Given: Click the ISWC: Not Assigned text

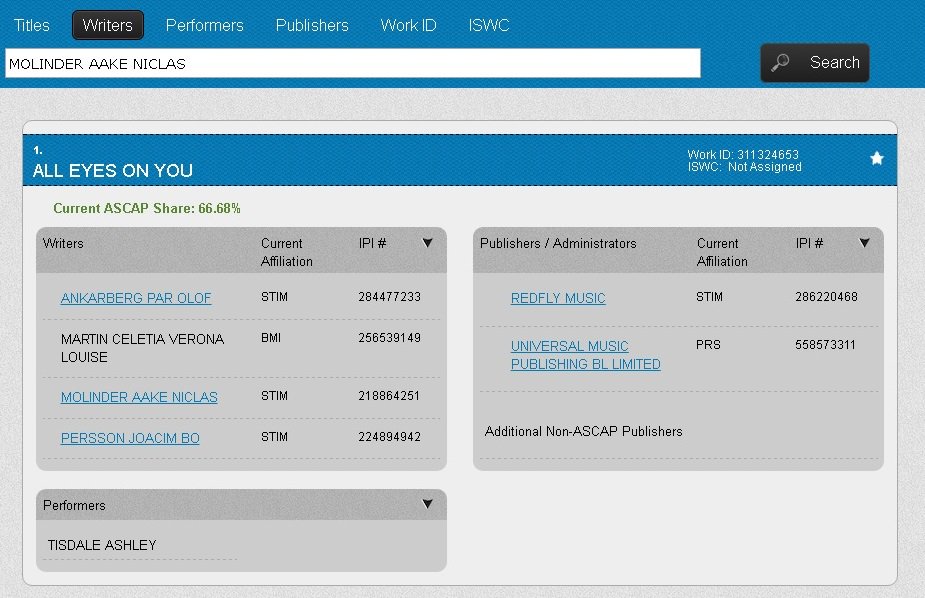Looking at the screenshot, I should (744, 167).
